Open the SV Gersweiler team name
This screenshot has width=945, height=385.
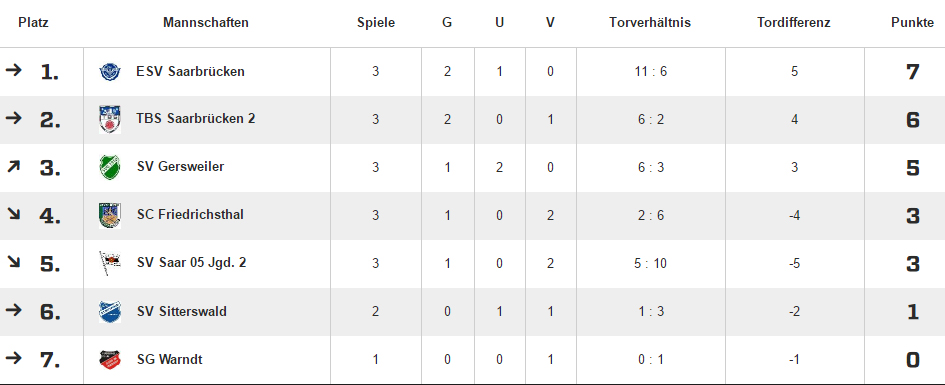click(x=180, y=167)
